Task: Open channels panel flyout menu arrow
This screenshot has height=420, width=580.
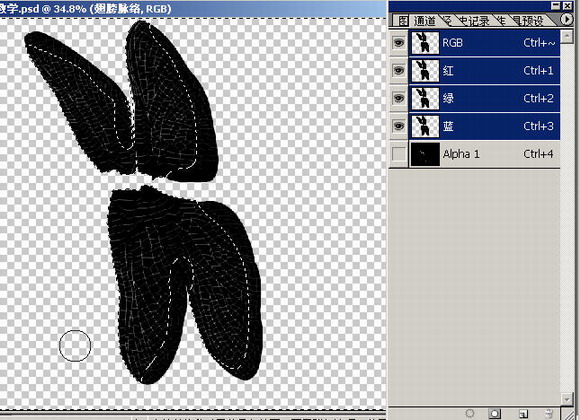Action: pyautogui.click(x=566, y=19)
